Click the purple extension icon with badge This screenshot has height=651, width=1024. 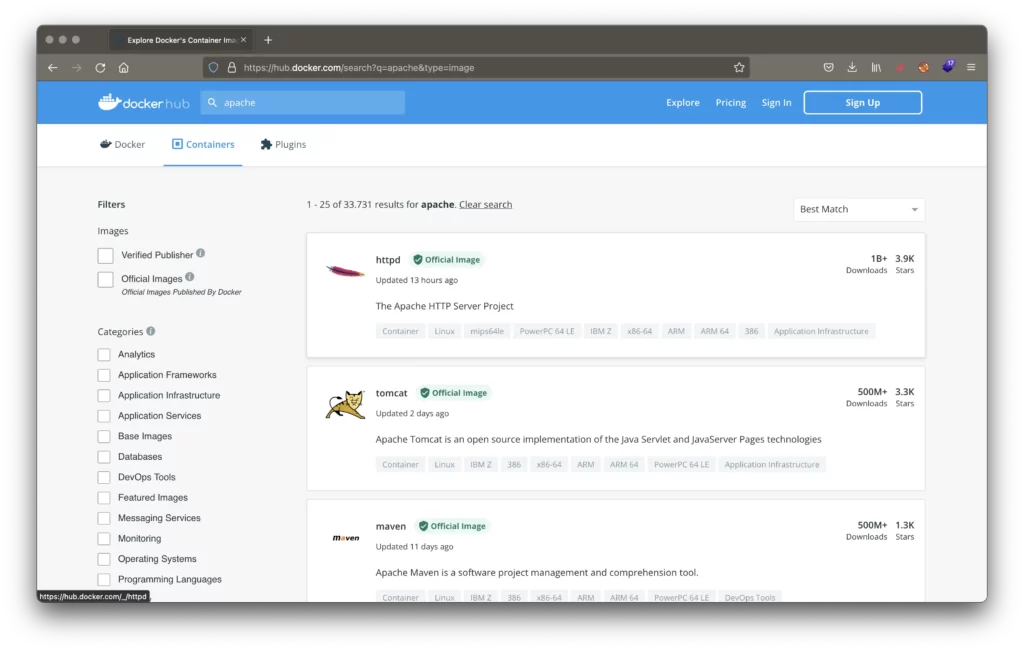coord(948,67)
